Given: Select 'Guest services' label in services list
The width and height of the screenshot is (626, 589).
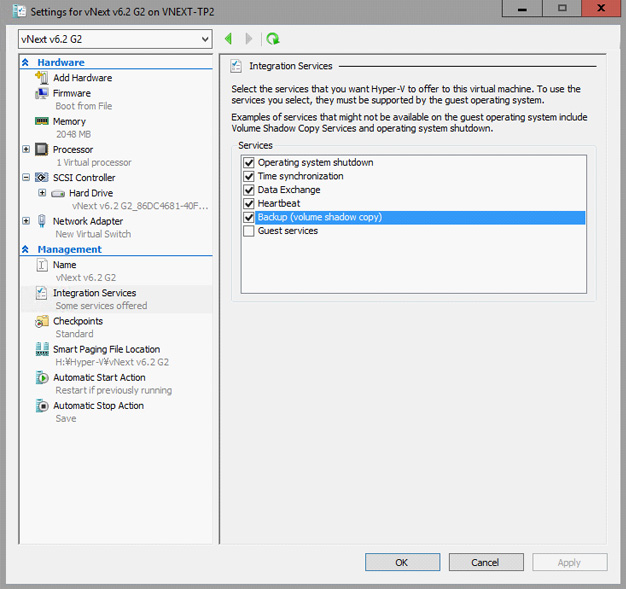Looking at the screenshot, I should (288, 231).
